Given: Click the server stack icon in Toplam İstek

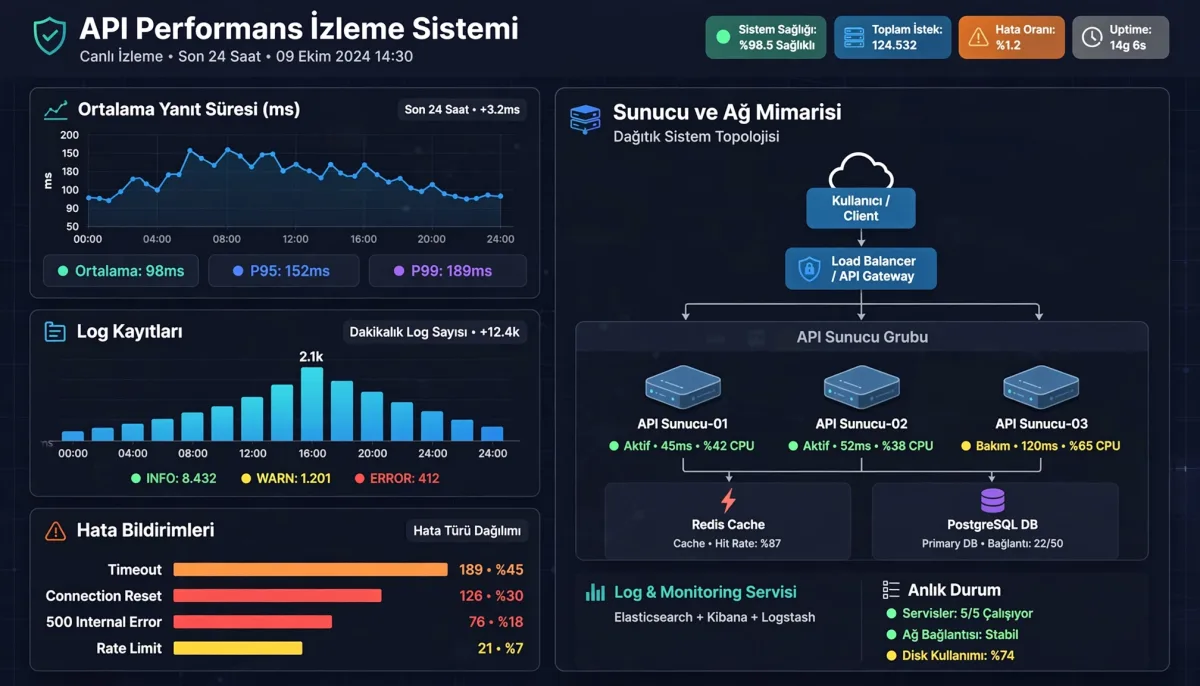Looking at the screenshot, I should coord(853,38).
